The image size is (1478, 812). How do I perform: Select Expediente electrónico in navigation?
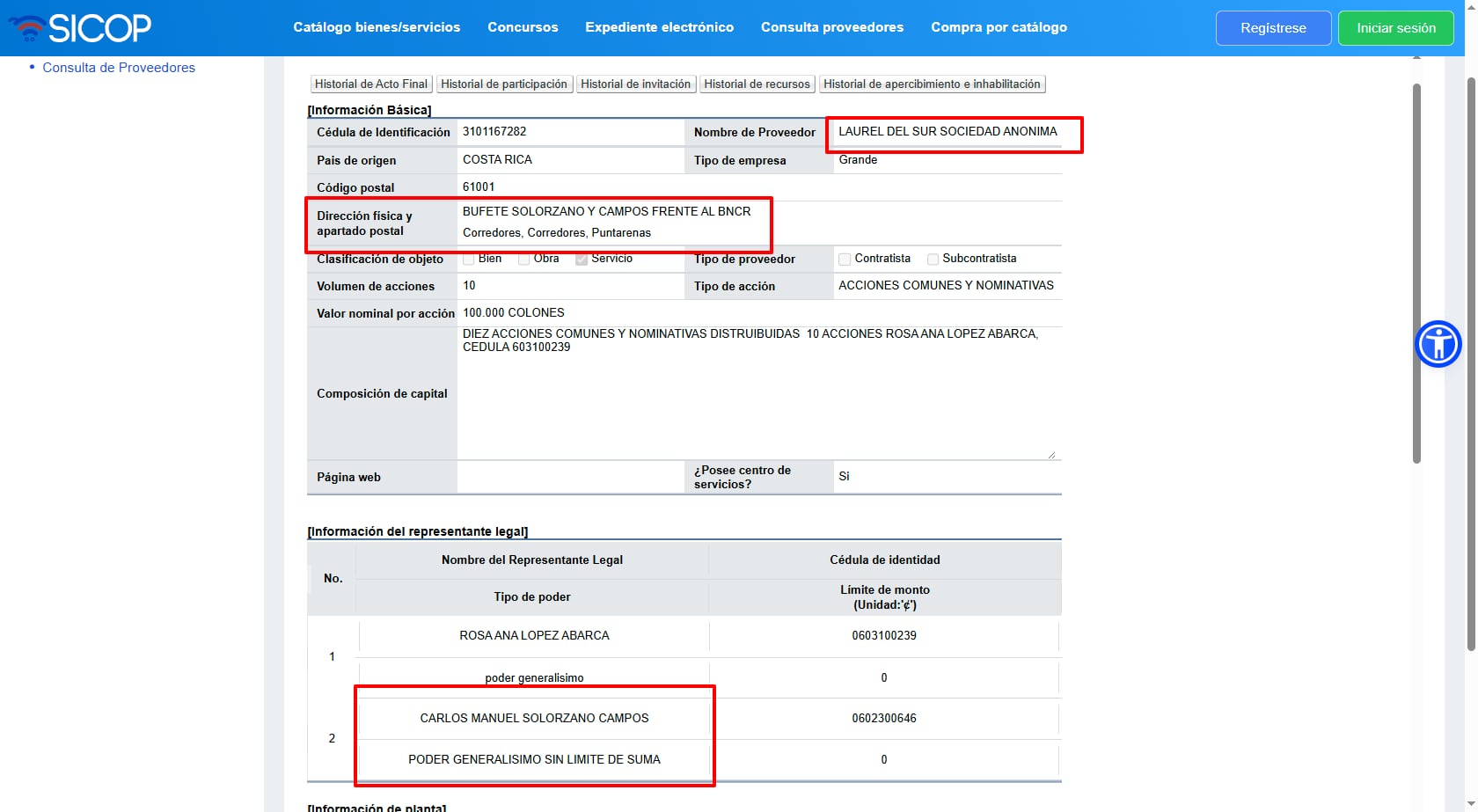click(x=659, y=27)
